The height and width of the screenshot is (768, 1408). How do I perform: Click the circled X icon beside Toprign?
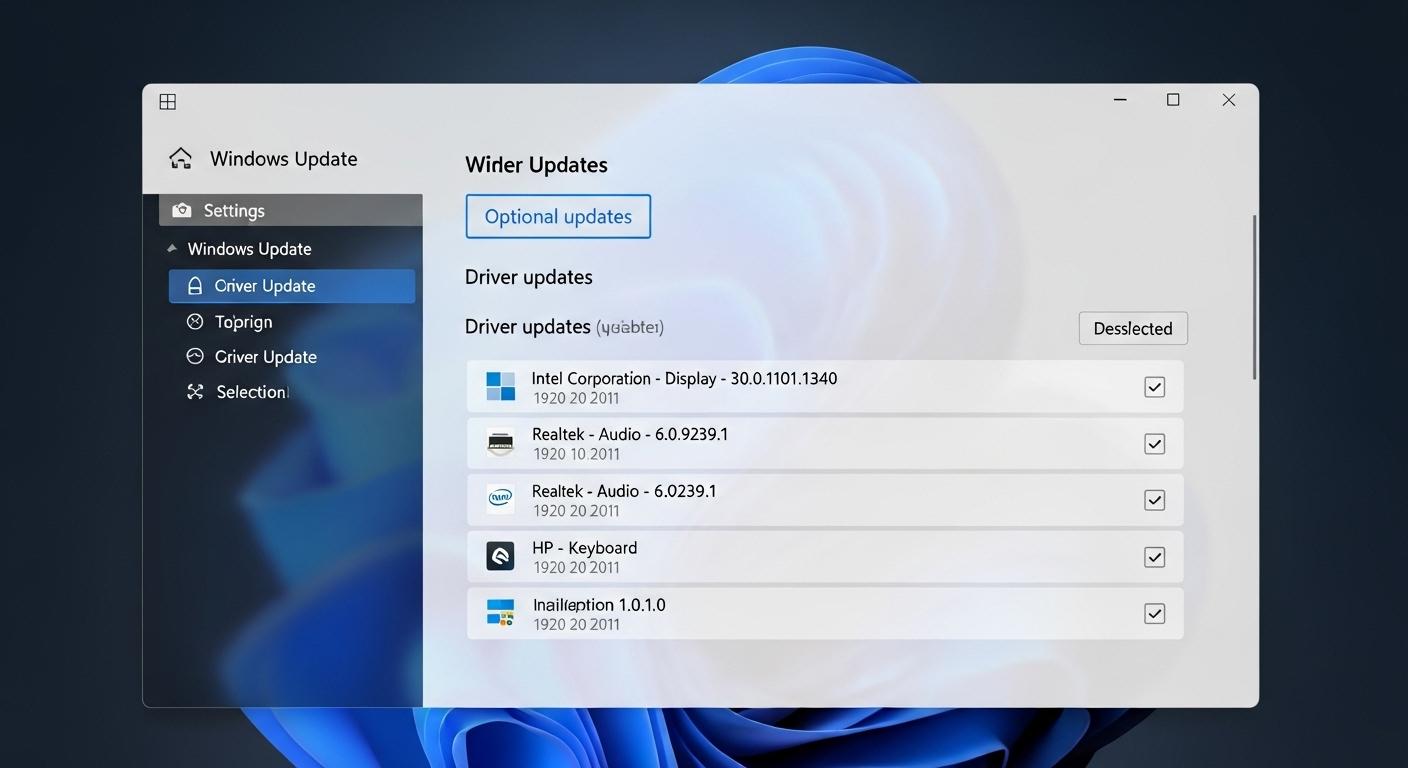pyautogui.click(x=194, y=321)
